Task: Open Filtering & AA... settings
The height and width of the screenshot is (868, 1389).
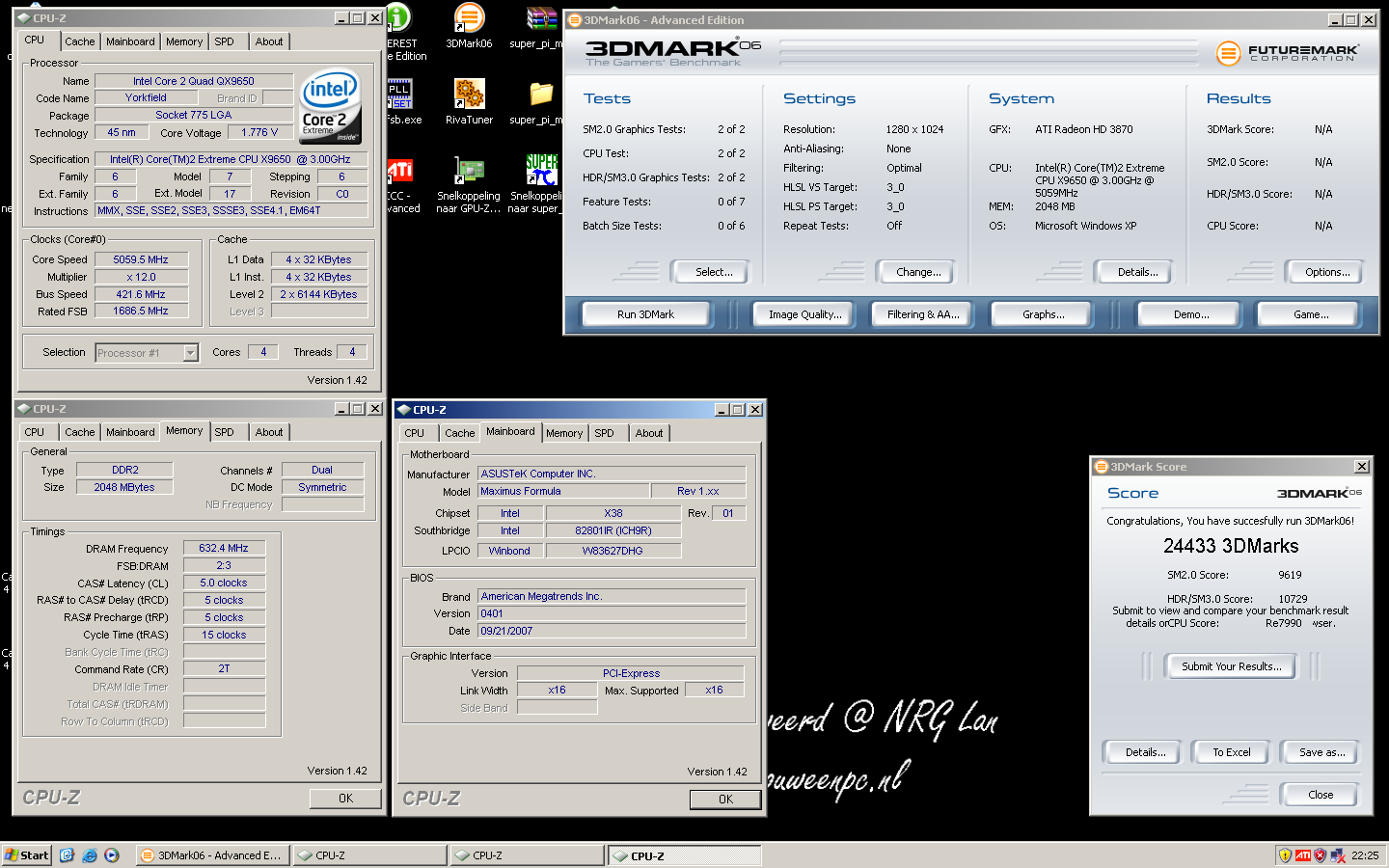Action: [923, 314]
